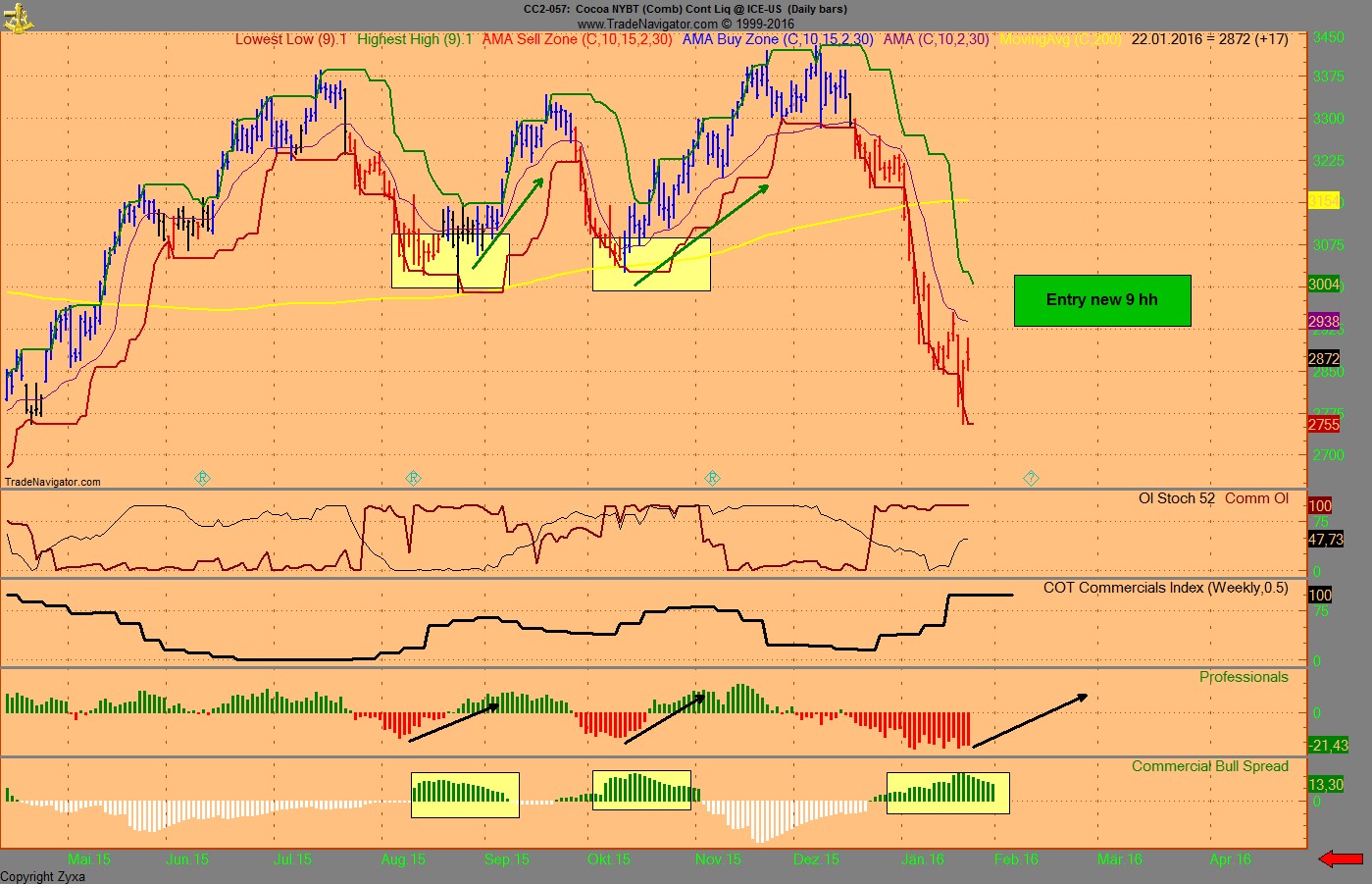Select the diamond 'R' marker below Jun 15
This screenshot has width=1372, height=884.
(x=202, y=479)
